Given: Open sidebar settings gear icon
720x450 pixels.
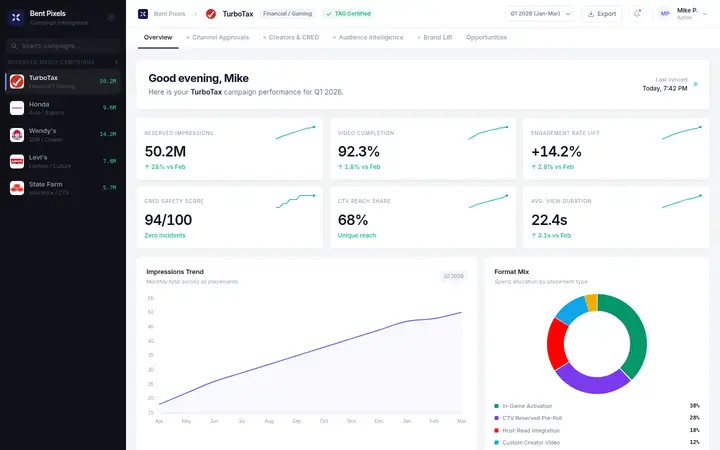Looking at the screenshot, I should [x=111, y=17].
